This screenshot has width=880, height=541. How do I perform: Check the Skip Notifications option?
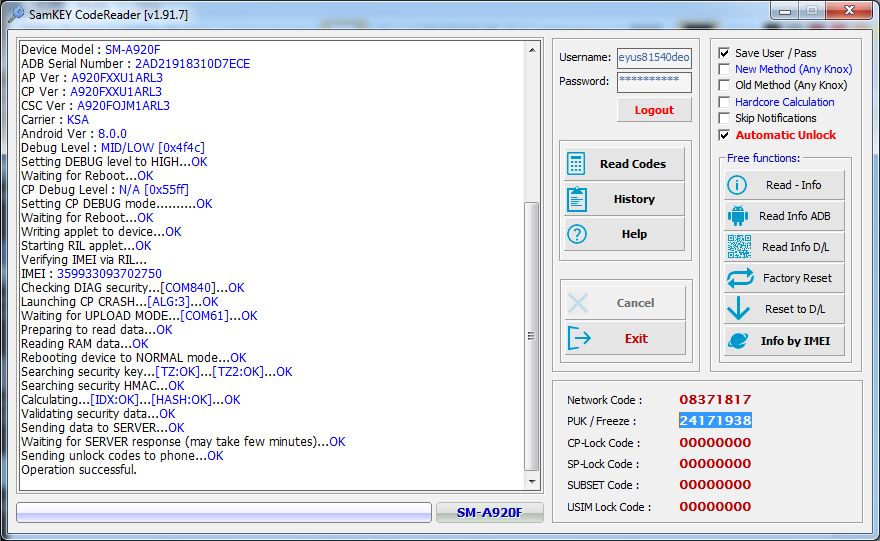tap(724, 118)
